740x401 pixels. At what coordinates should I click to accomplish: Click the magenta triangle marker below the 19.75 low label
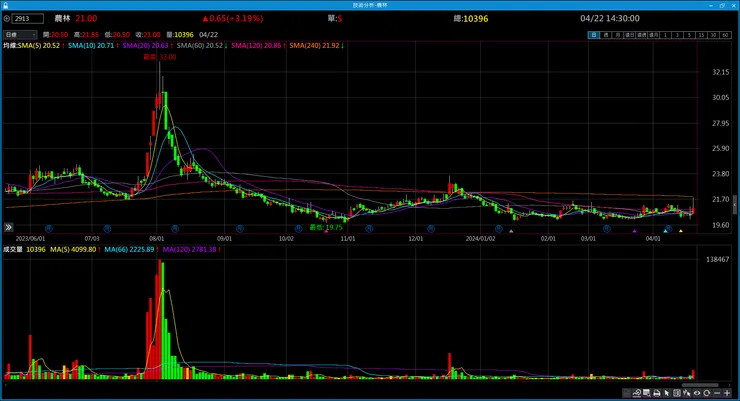point(326,231)
